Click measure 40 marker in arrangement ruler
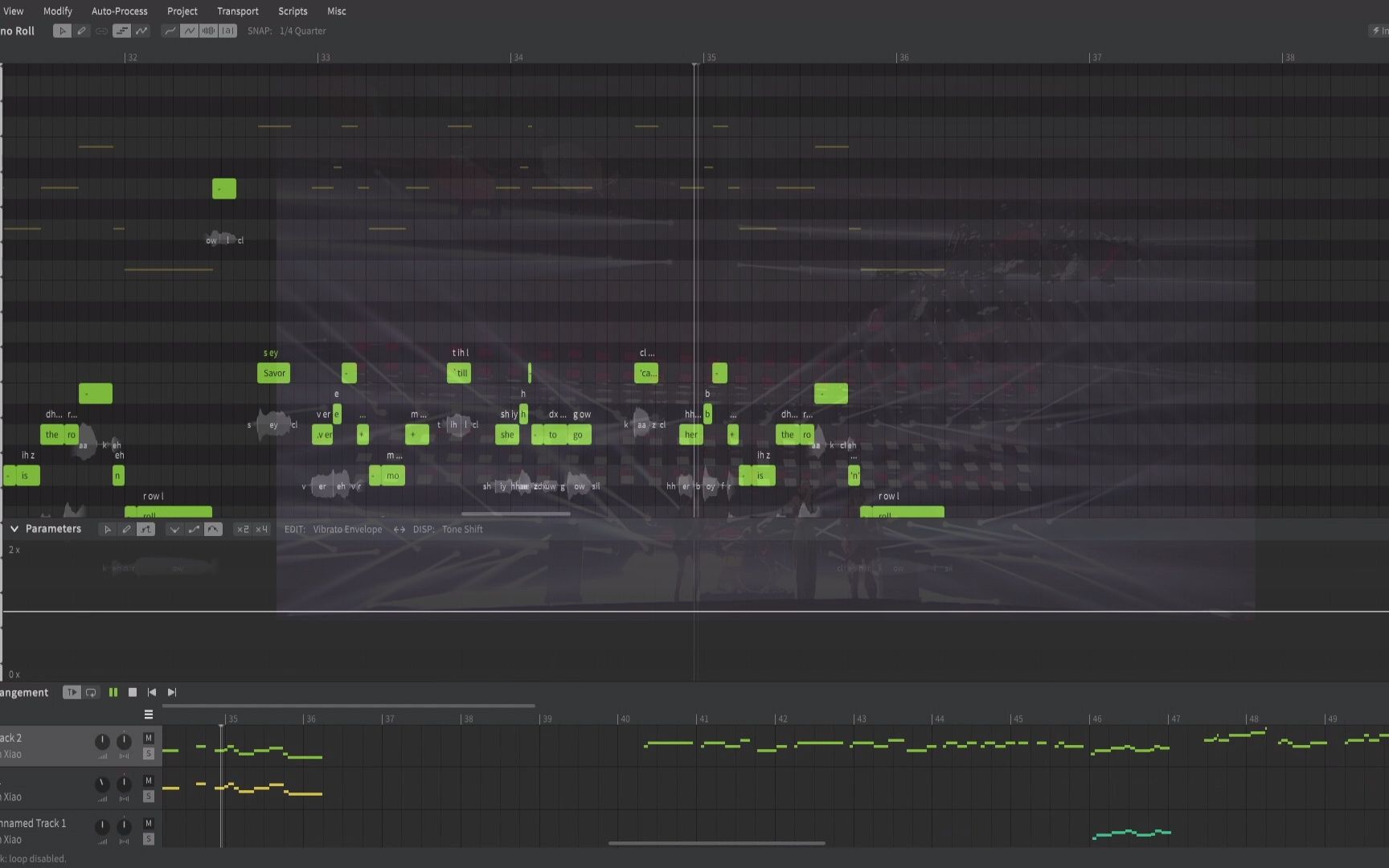Screen dimensions: 1389x868 coord(624,719)
